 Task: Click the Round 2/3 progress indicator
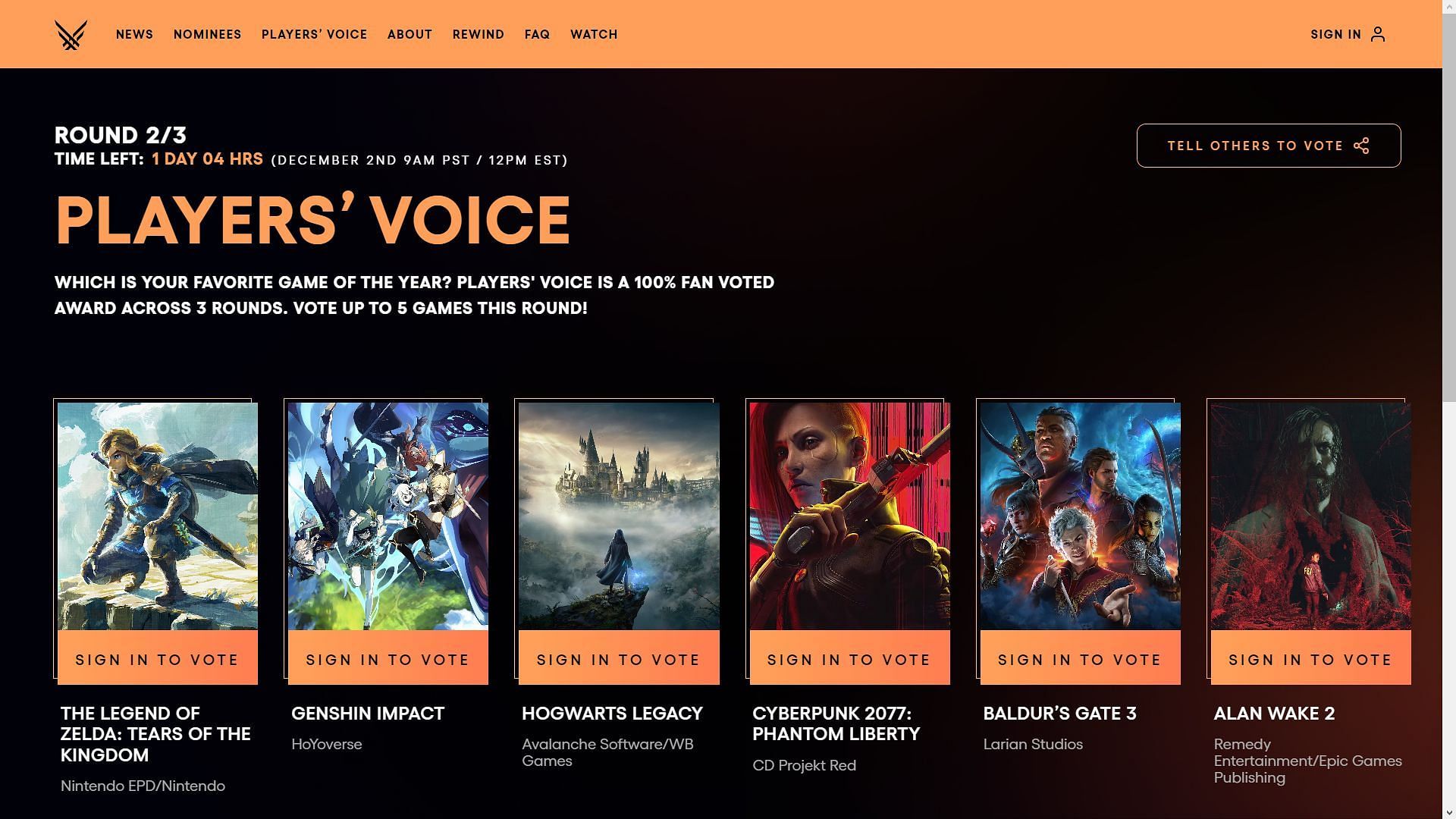coord(120,134)
